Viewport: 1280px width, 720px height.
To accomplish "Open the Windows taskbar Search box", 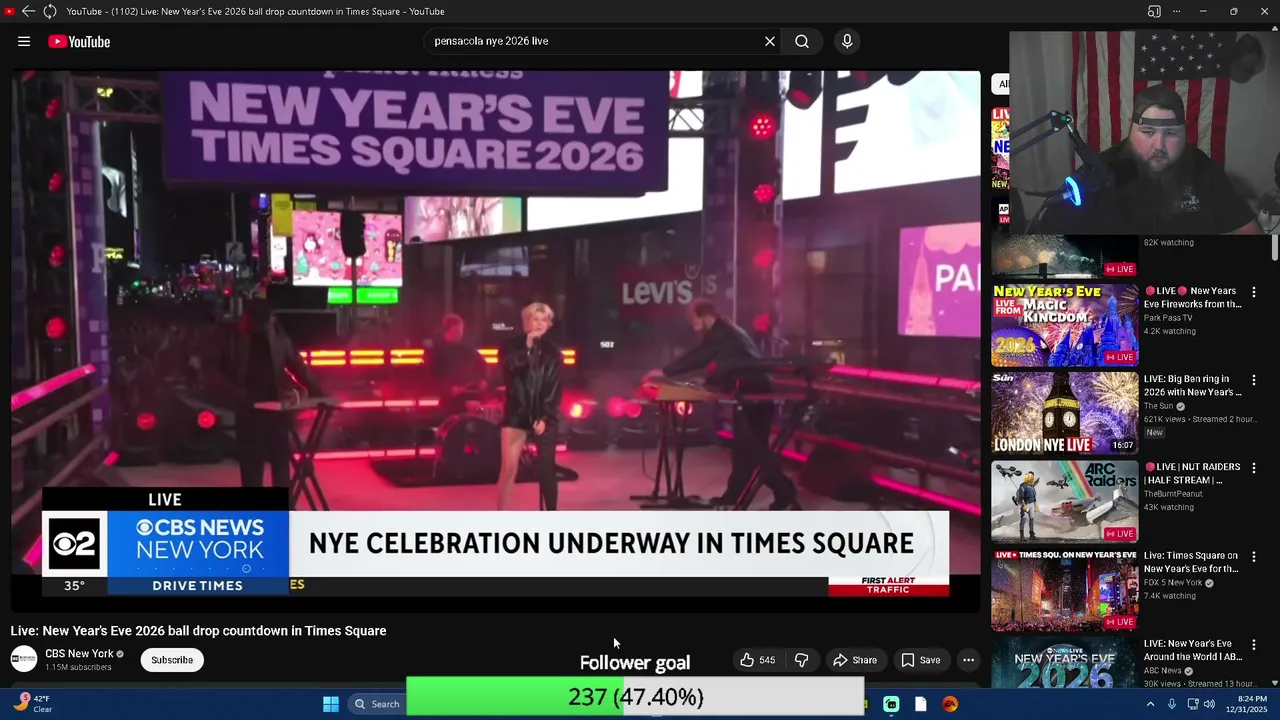I will (x=377, y=704).
